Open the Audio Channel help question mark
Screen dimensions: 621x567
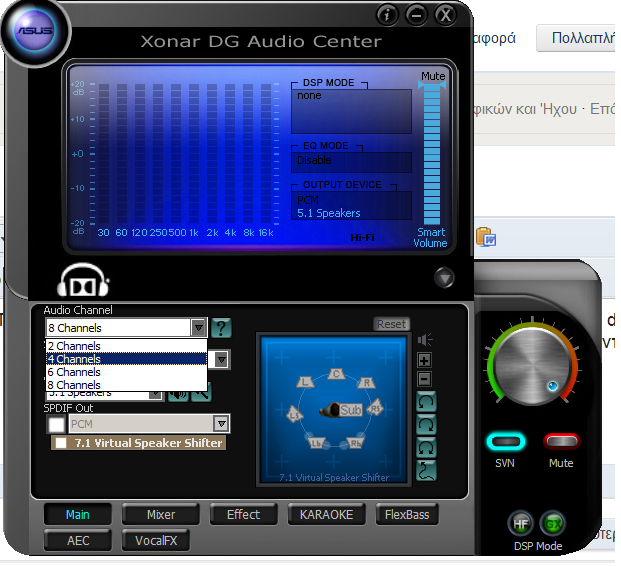(221, 328)
